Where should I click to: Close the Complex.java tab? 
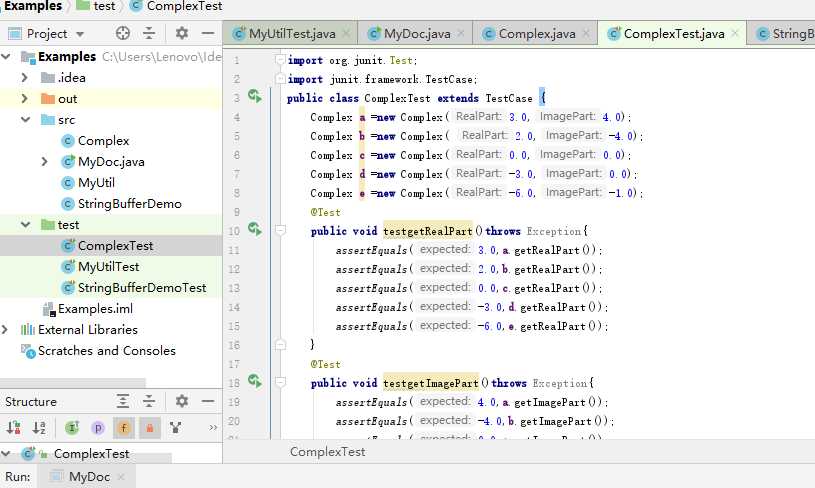[x=586, y=34]
